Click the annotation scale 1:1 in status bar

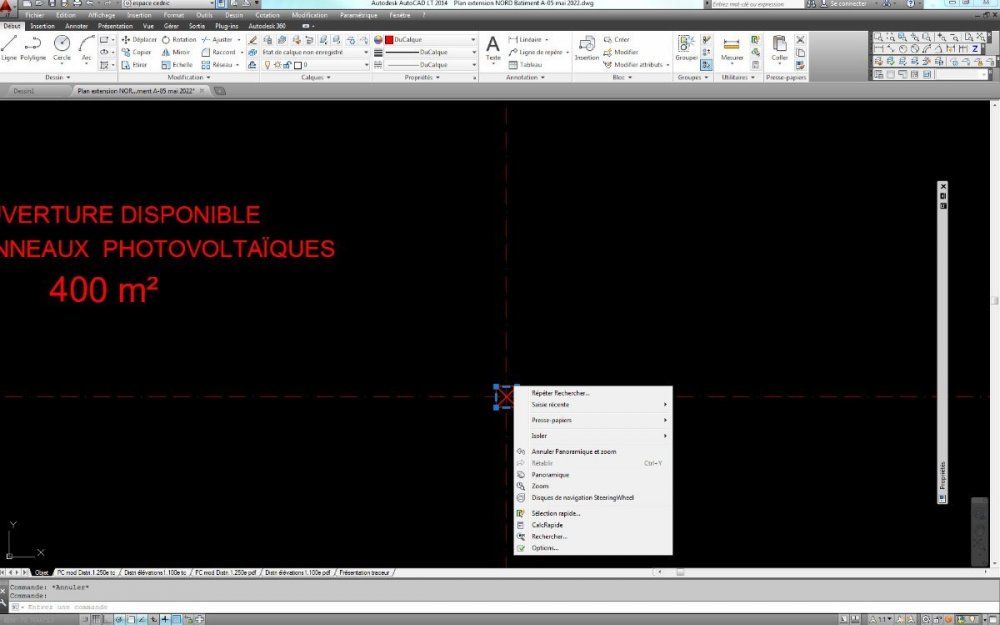pos(883,619)
